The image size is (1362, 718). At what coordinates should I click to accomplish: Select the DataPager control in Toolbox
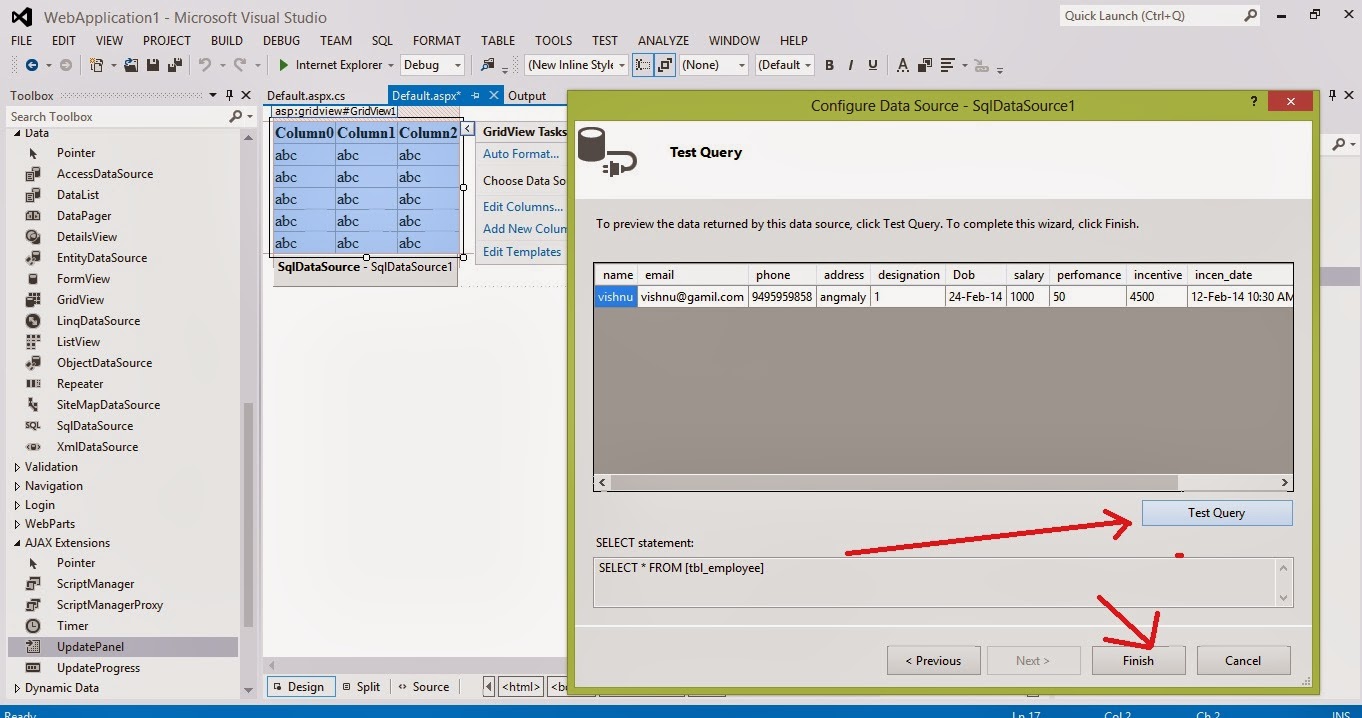click(x=84, y=216)
